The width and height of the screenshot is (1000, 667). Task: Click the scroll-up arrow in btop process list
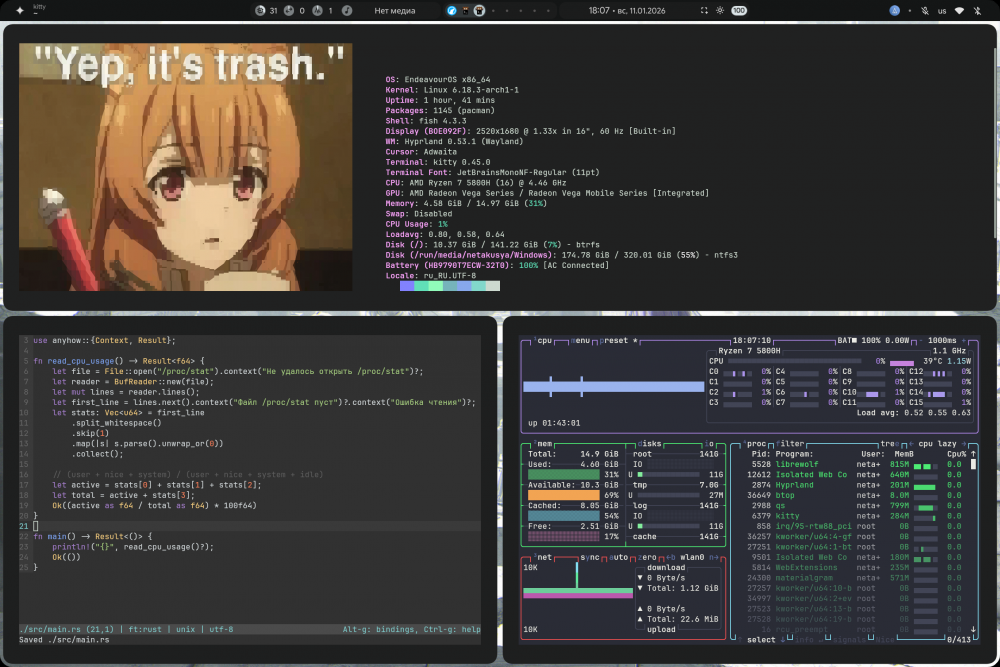[x=973, y=454]
